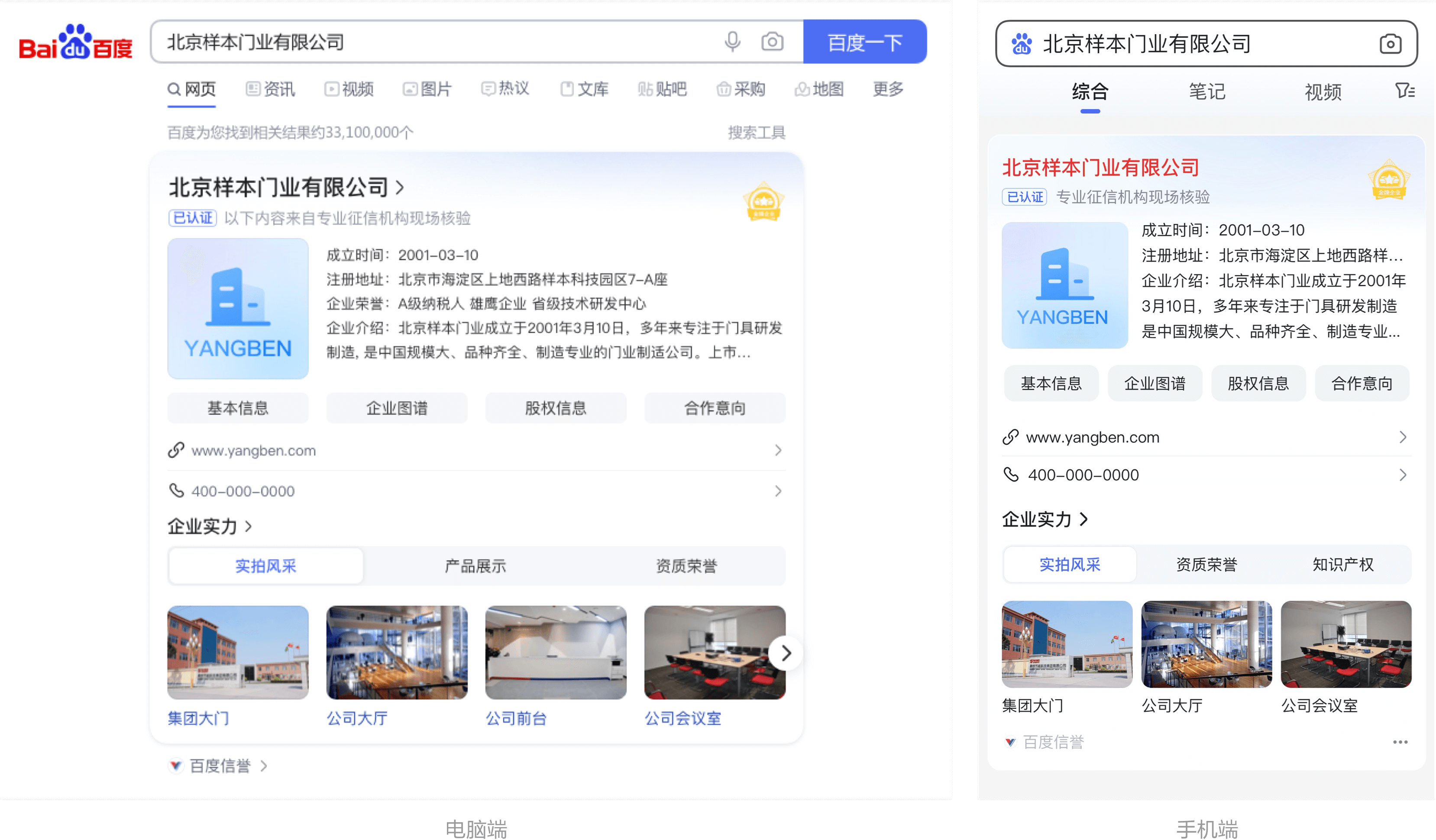Click the Baidu logo at top left

[x=74, y=43]
